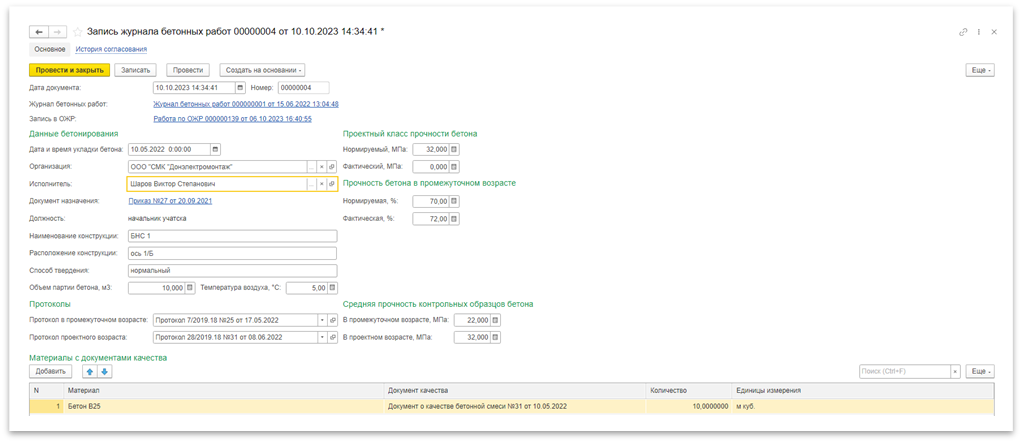This screenshot has width=1022, height=443.
Task: Open the calculator for Нормируемый, МПа field
Action: pos(454,149)
